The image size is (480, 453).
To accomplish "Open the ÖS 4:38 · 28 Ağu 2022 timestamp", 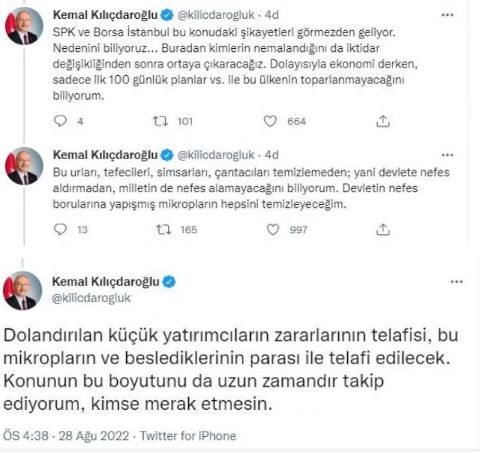I will pos(66,436).
